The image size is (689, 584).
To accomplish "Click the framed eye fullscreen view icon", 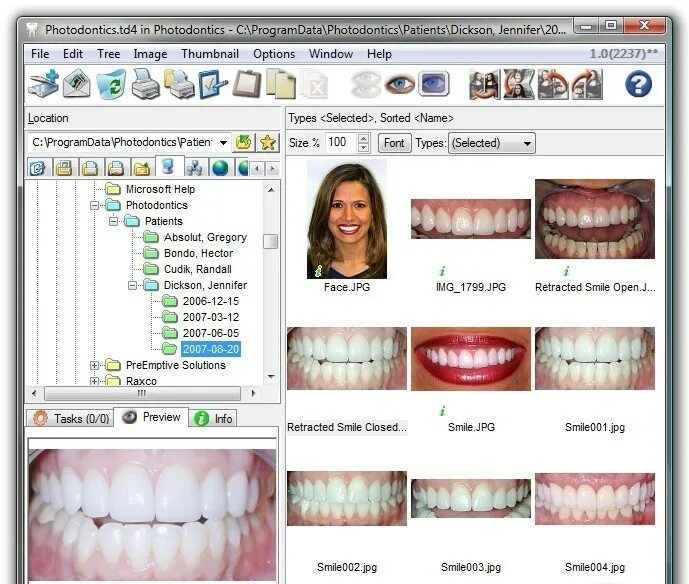I will click(434, 83).
